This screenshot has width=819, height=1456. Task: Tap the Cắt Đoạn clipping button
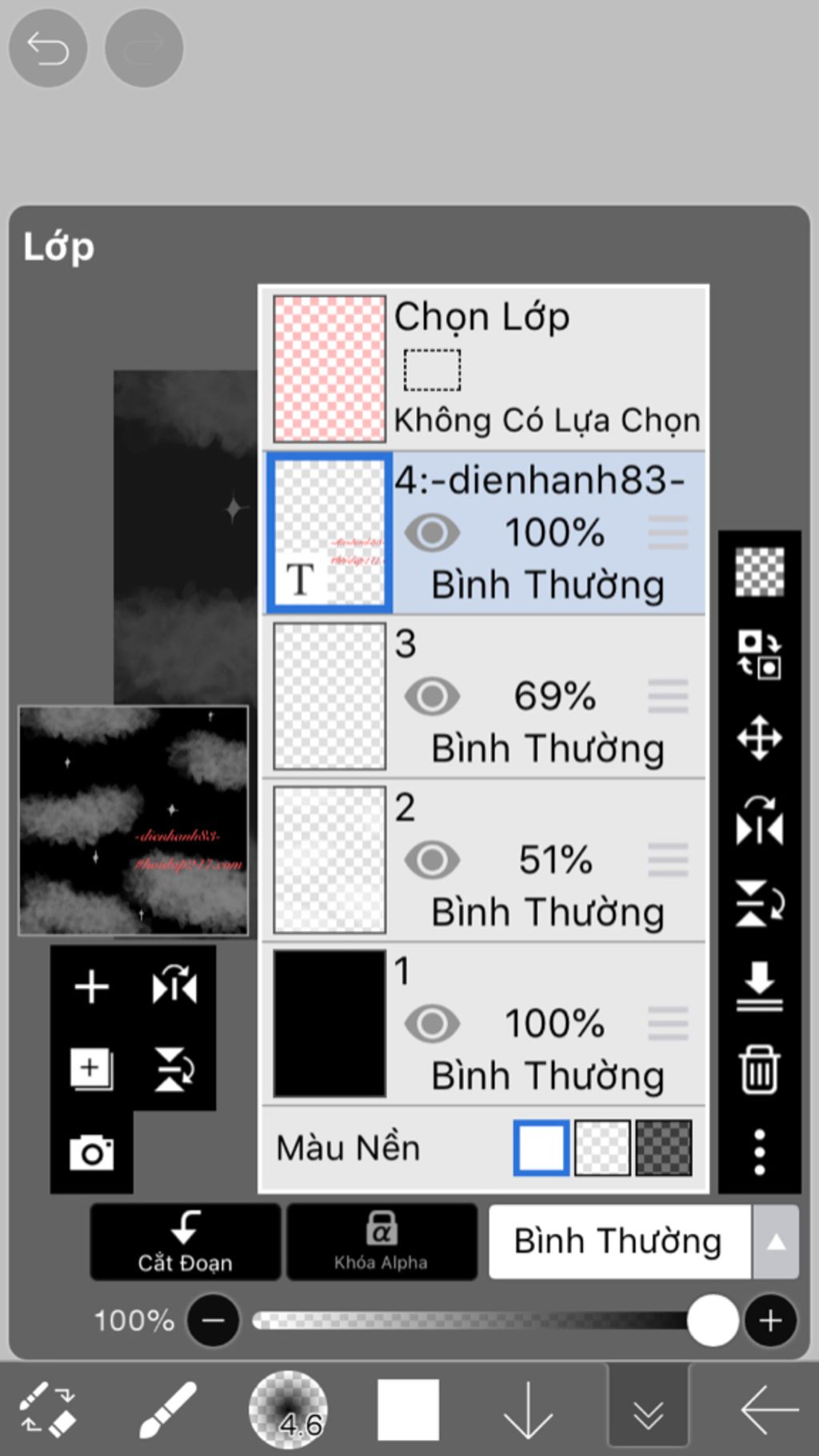(x=185, y=1242)
